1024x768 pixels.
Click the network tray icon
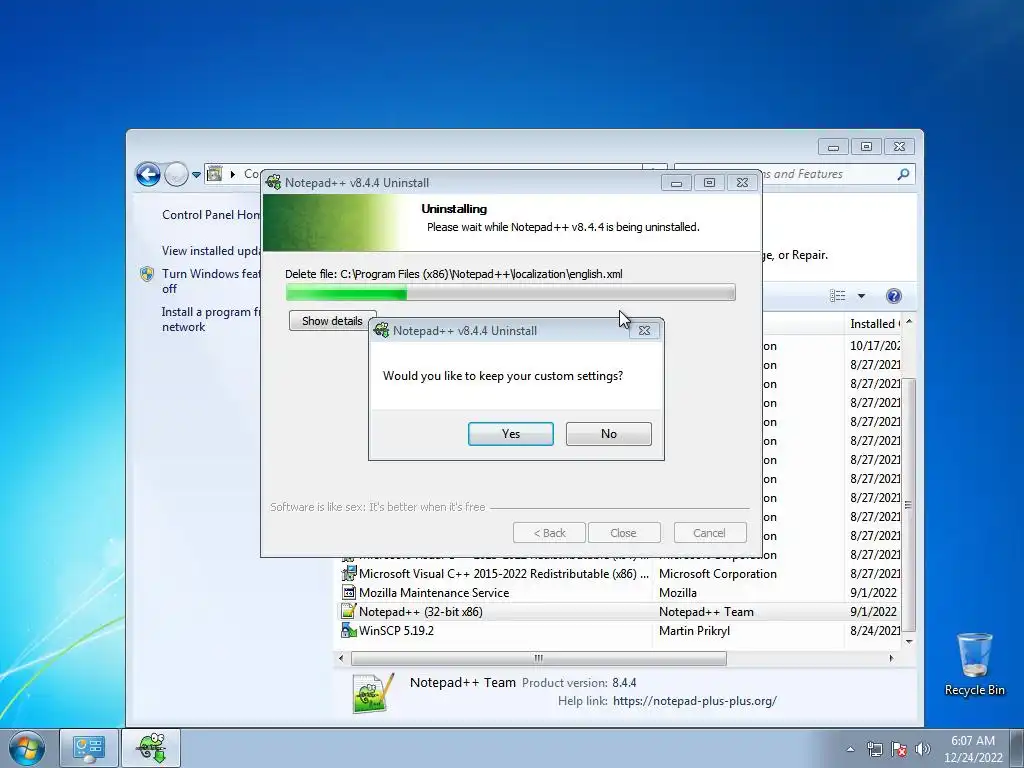point(874,749)
